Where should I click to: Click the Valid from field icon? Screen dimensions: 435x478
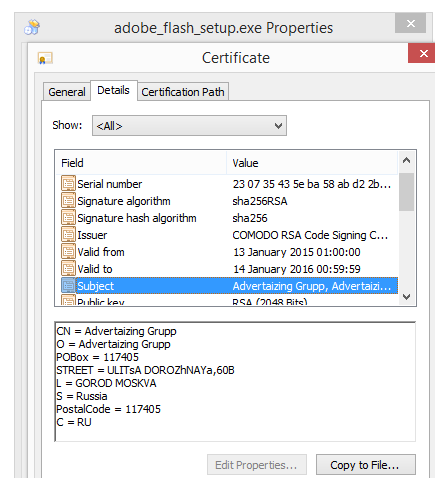click(x=68, y=252)
